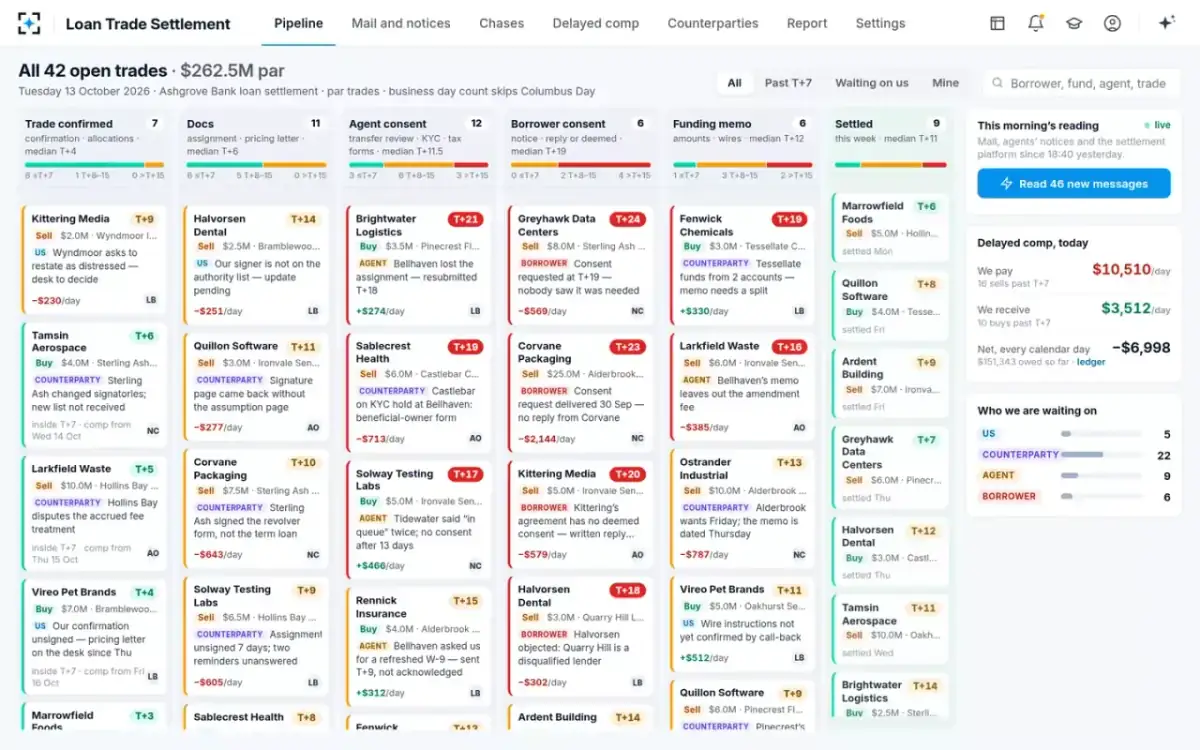The width and height of the screenshot is (1200, 750).
Task: Open the Kittering Media T+9 card
Action: (94, 259)
